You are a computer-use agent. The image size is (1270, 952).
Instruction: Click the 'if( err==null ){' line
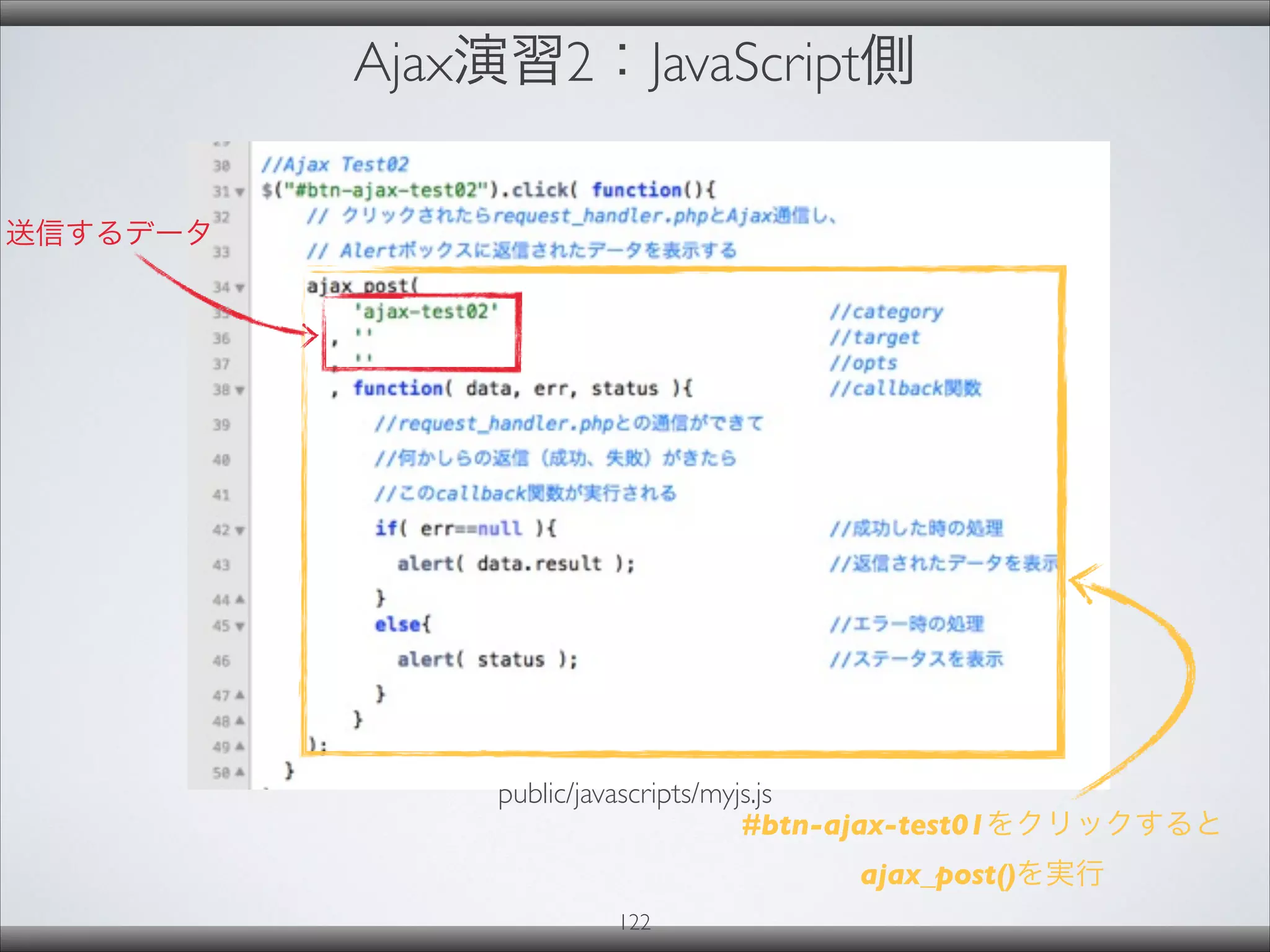[x=466, y=529]
